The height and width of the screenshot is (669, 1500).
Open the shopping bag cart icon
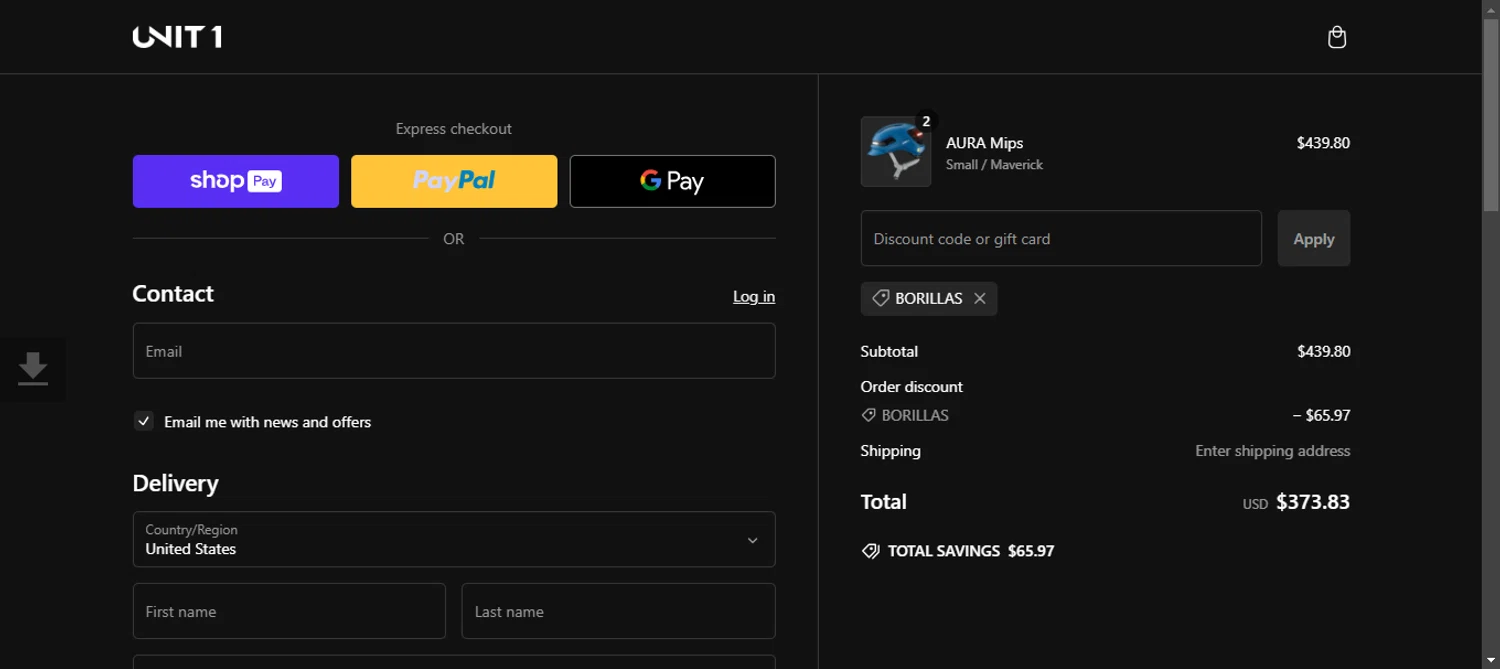(1336, 37)
